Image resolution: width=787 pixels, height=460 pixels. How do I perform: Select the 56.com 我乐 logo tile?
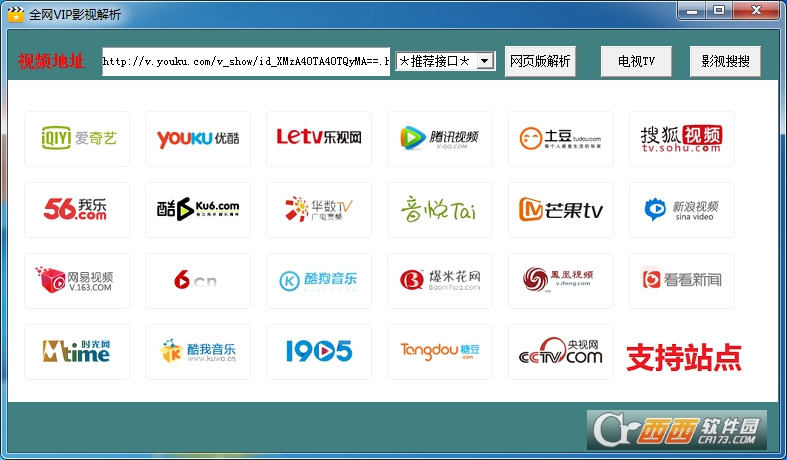coord(77,210)
